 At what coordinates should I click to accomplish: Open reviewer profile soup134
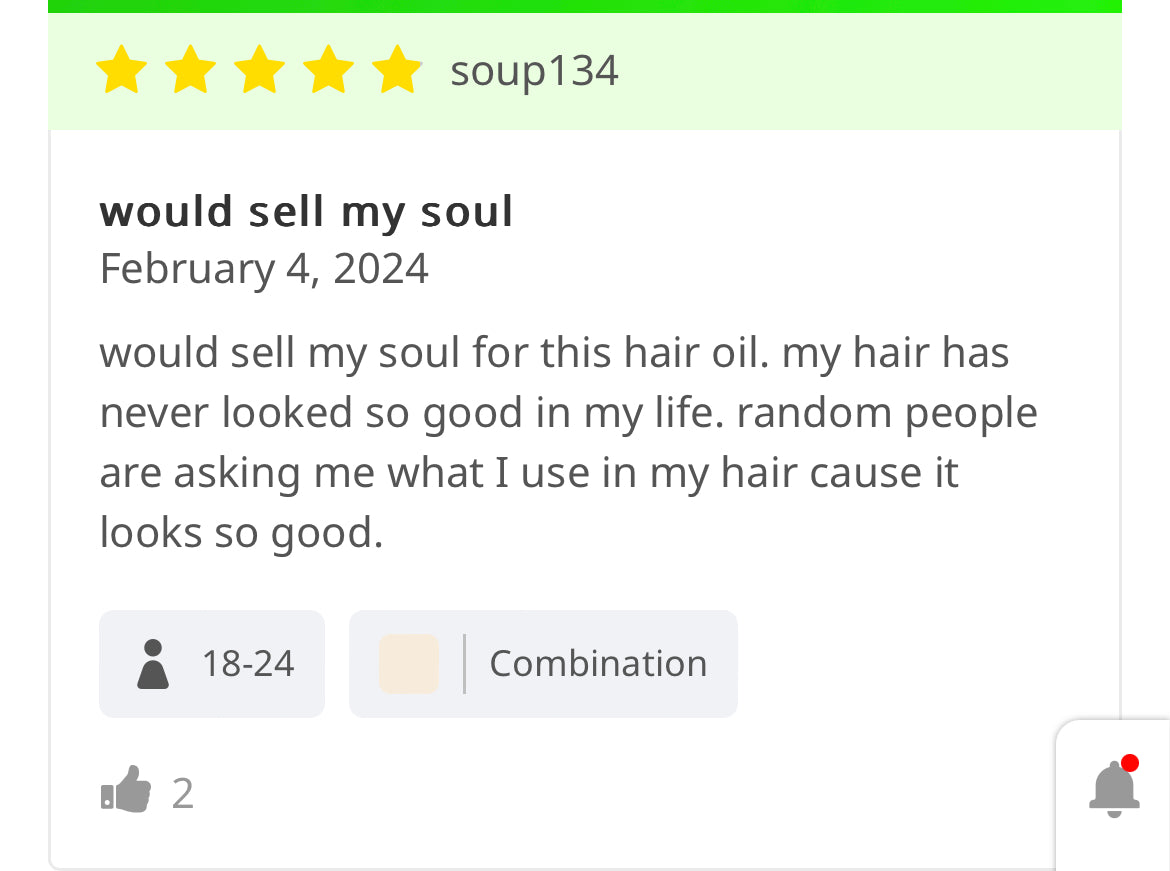[x=534, y=71]
